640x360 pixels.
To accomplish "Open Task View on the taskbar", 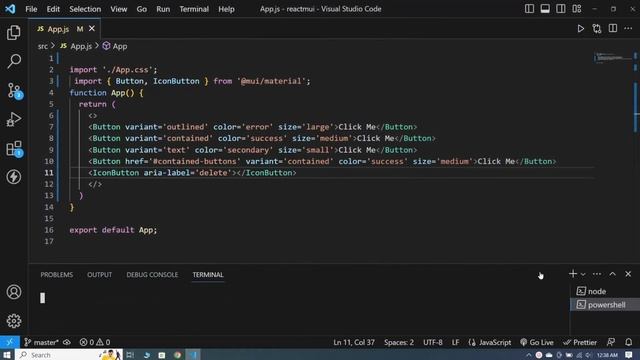I will [130, 355].
